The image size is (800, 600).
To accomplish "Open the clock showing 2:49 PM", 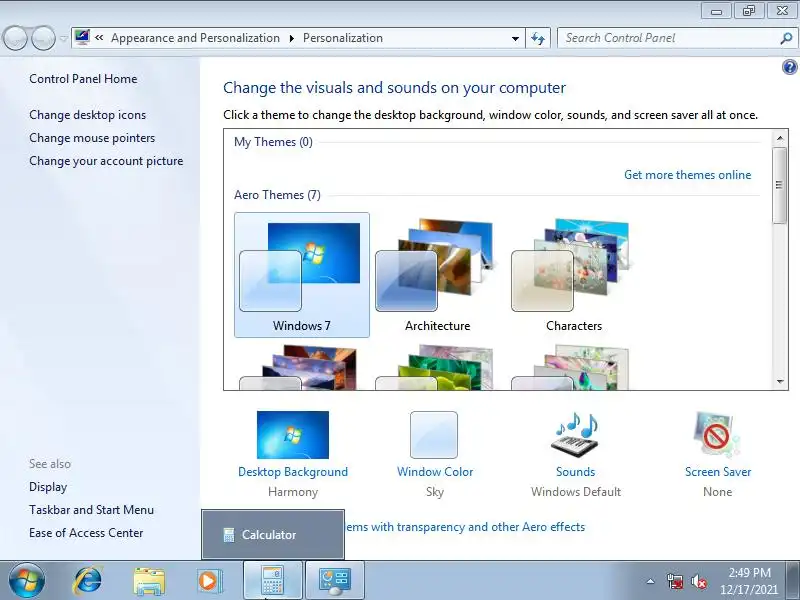I will tap(749, 581).
